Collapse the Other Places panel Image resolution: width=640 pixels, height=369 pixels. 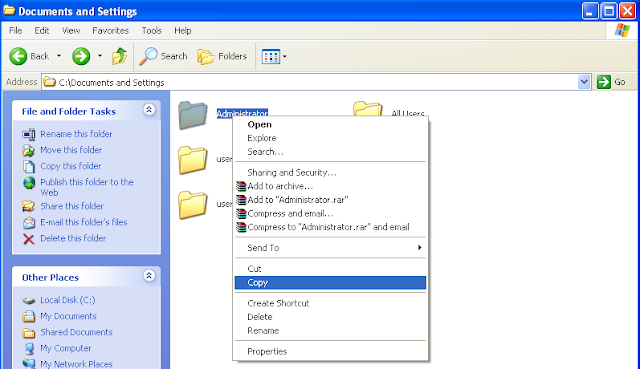coord(149,276)
